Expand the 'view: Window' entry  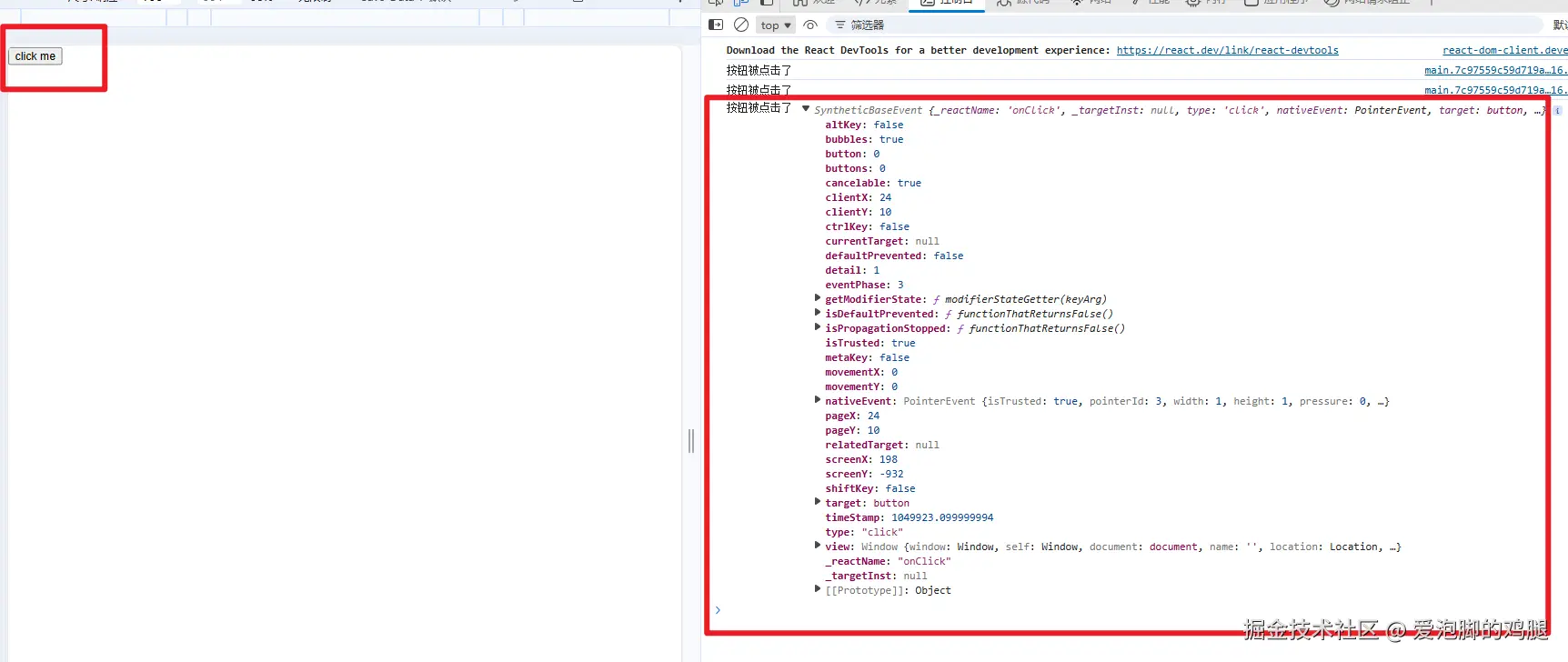tap(818, 546)
